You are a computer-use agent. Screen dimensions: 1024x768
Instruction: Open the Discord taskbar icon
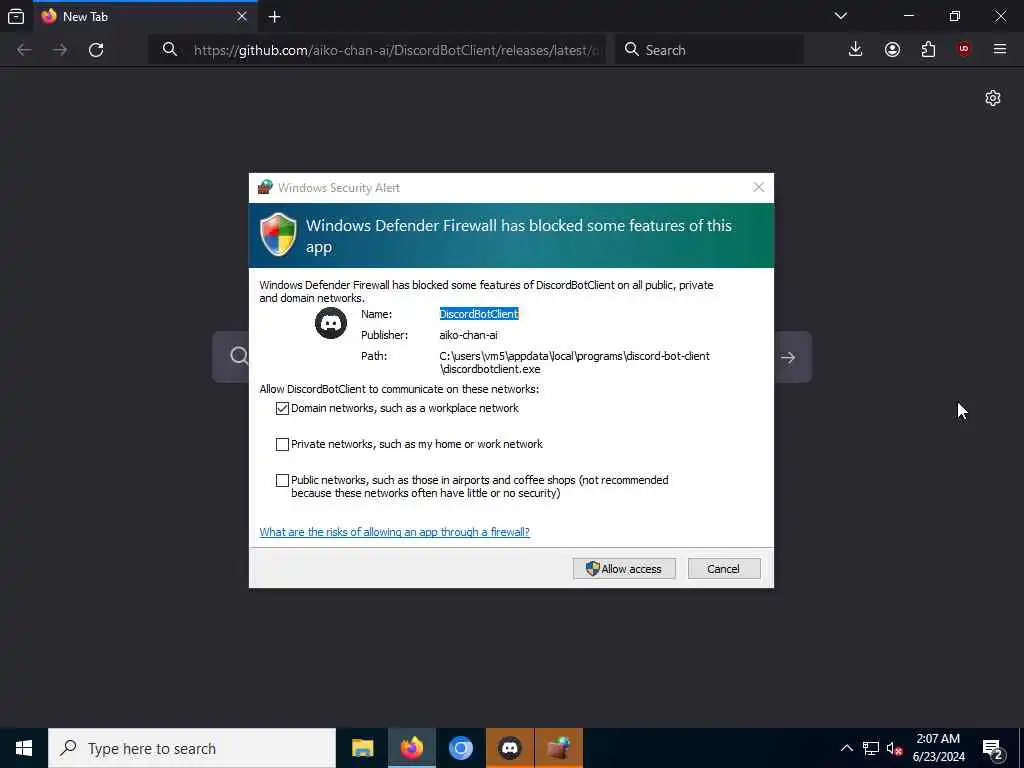coord(509,748)
